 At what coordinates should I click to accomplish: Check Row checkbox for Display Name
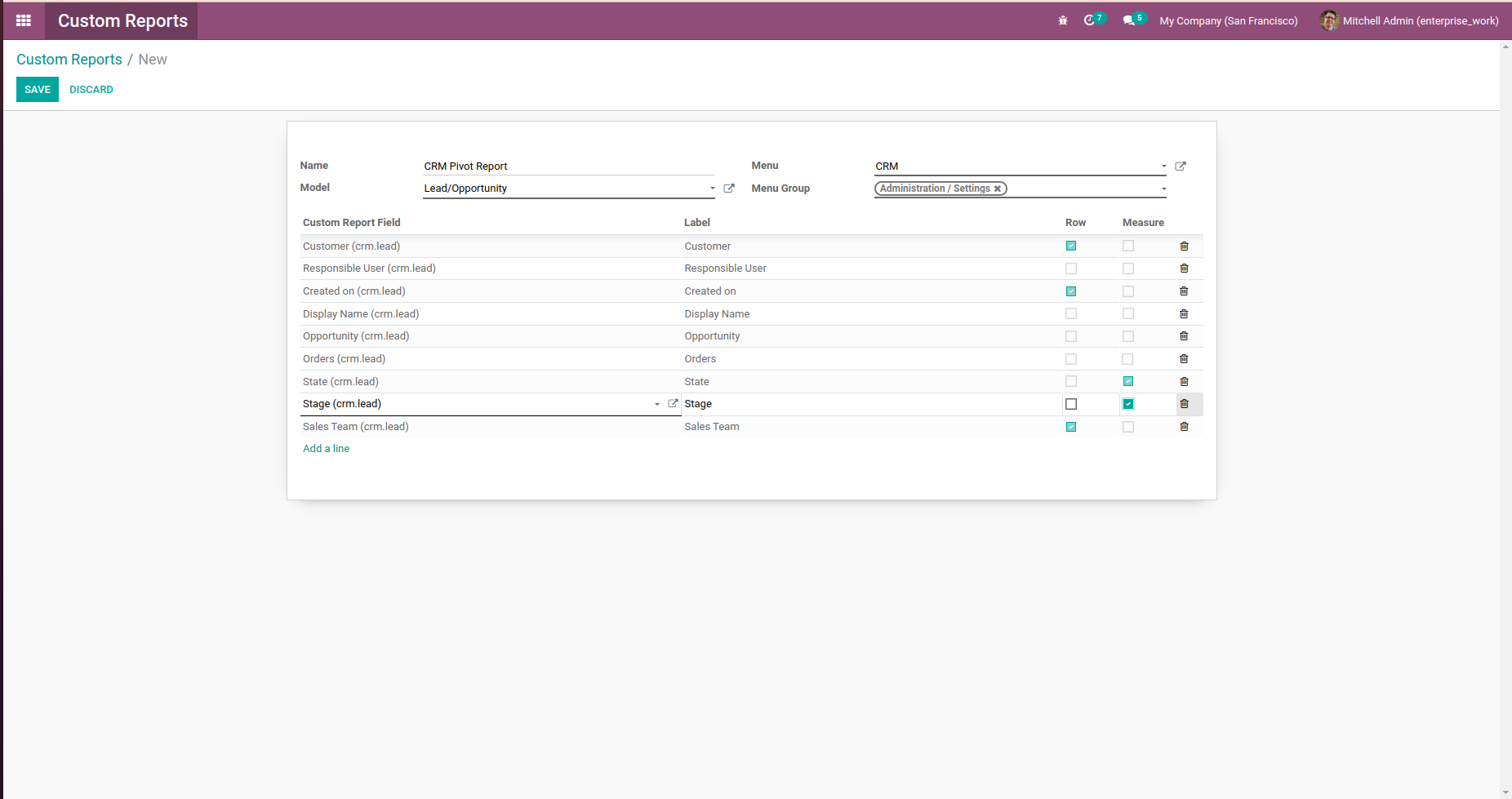pyautogui.click(x=1071, y=313)
